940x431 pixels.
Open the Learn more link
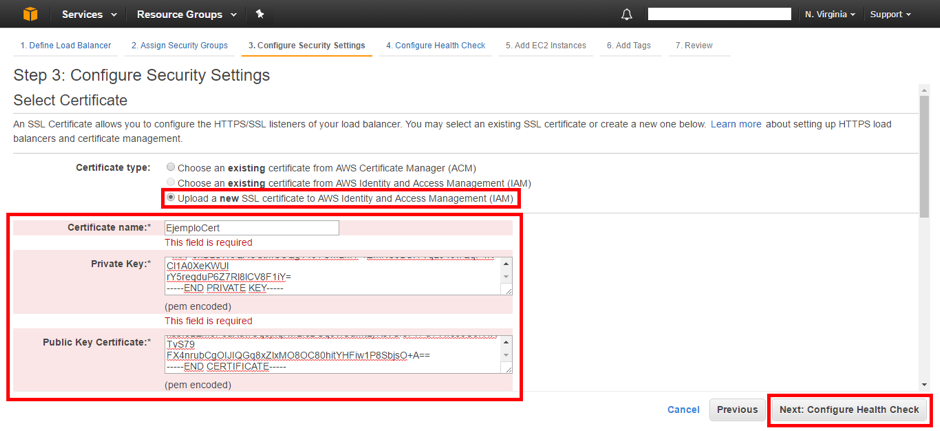(736, 125)
